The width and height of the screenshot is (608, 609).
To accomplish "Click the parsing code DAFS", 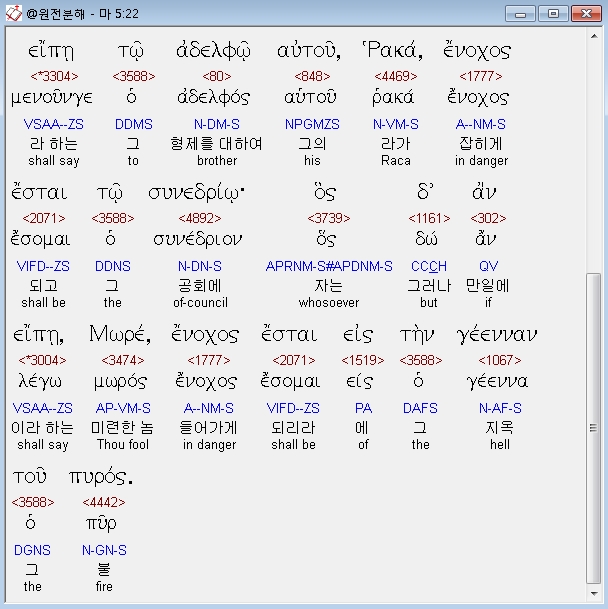I will [x=420, y=408].
